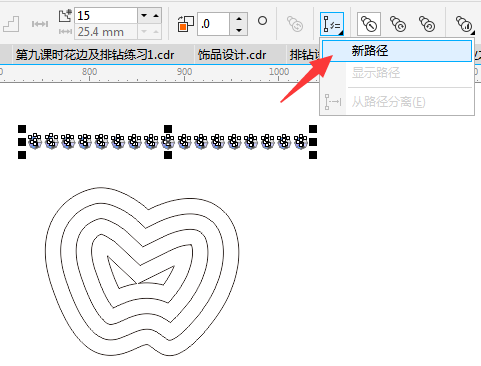Click the greyed-out loop blend icon
Image resolution: width=481 pixels, height=366 pixels.
[x=295, y=24]
